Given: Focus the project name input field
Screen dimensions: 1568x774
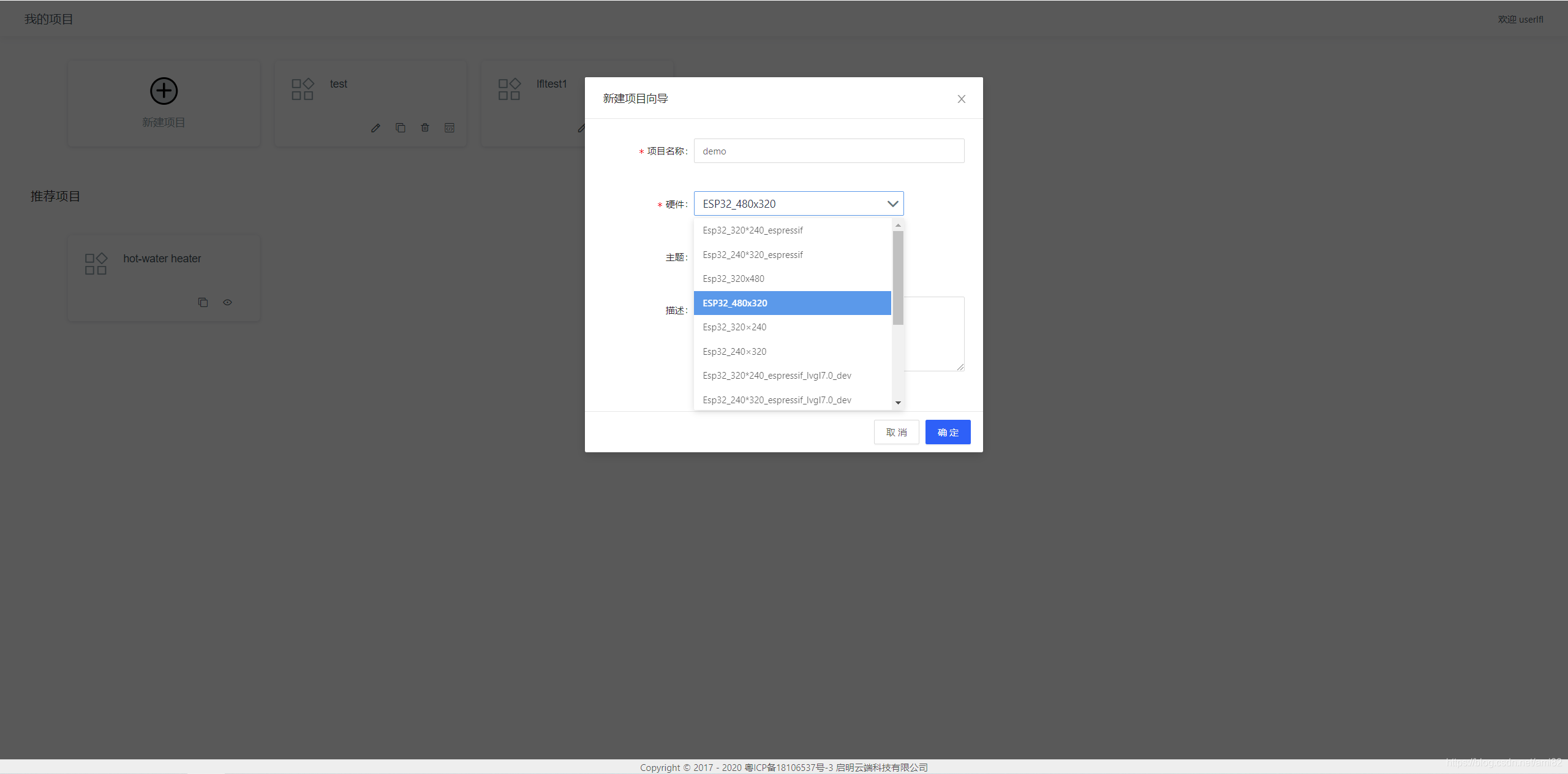Looking at the screenshot, I should (829, 151).
